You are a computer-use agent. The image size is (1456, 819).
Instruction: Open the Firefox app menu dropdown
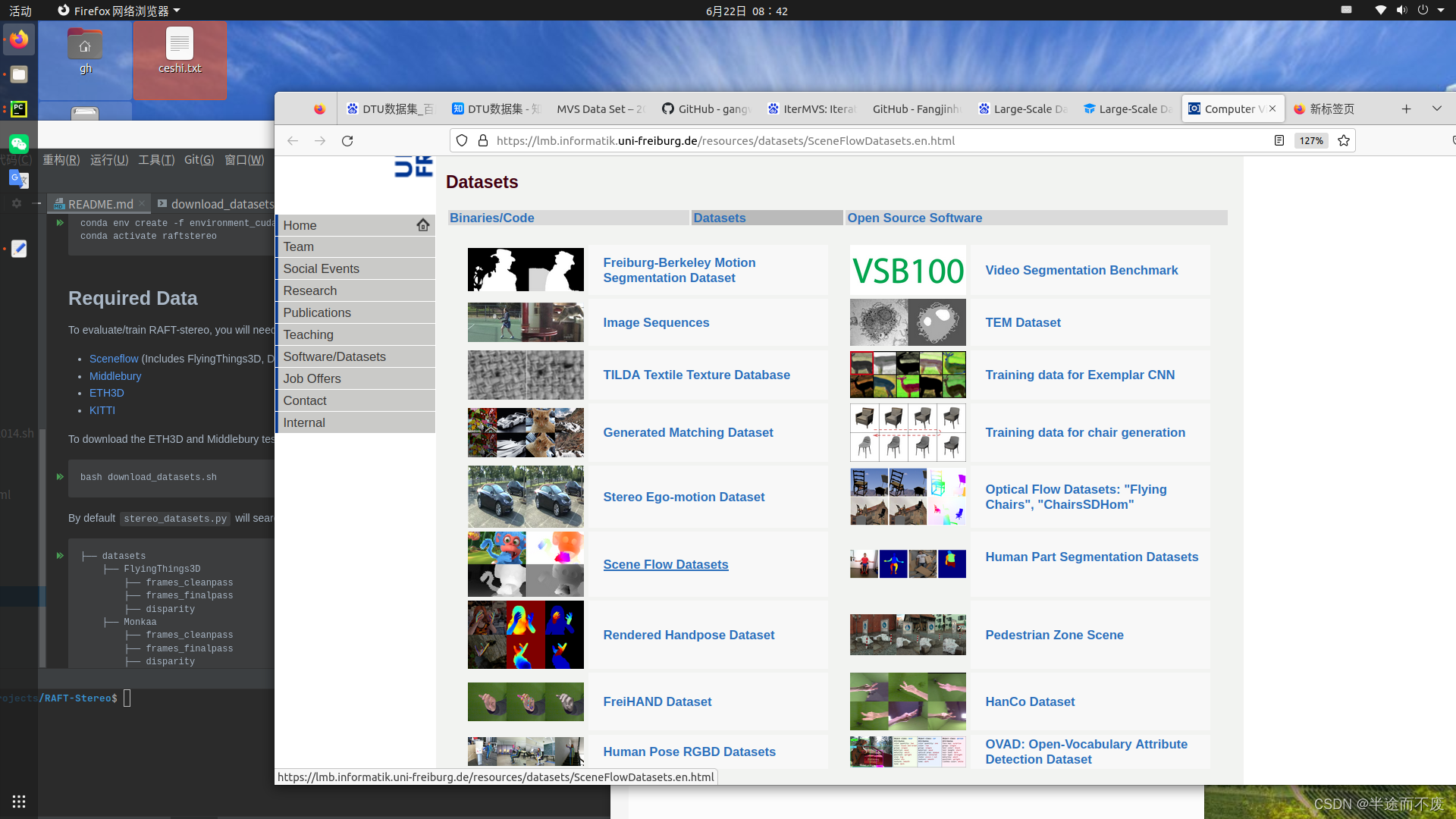[119, 11]
